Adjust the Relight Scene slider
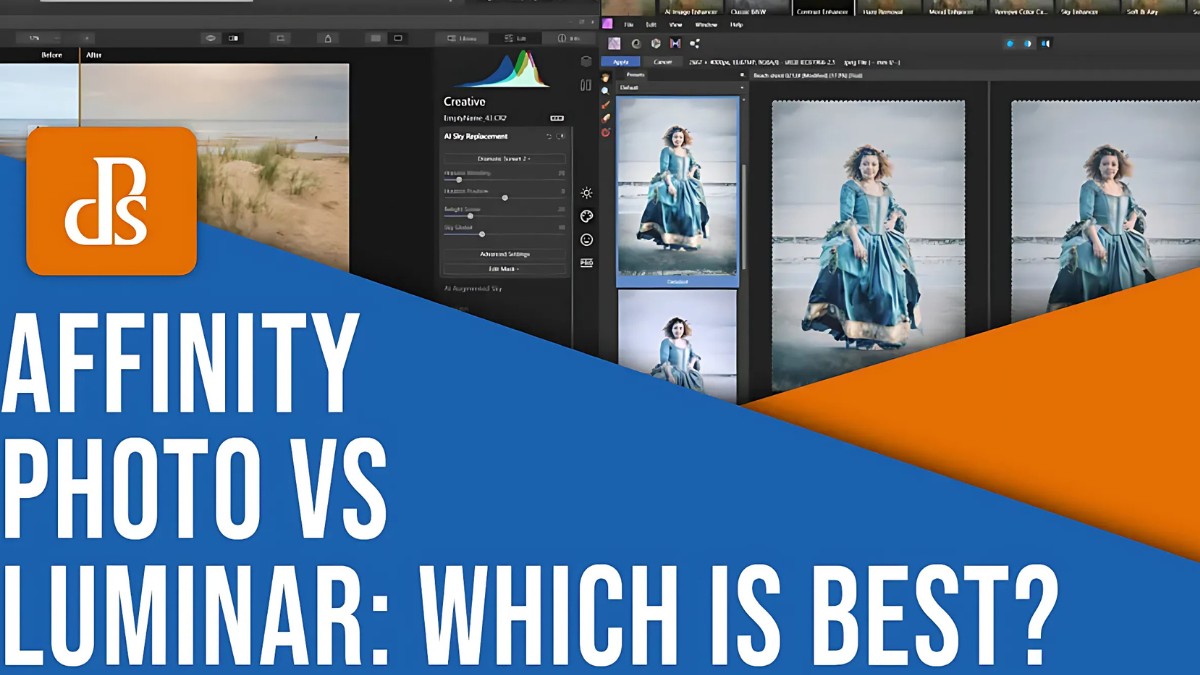The width and height of the screenshot is (1200, 675). point(504,216)
